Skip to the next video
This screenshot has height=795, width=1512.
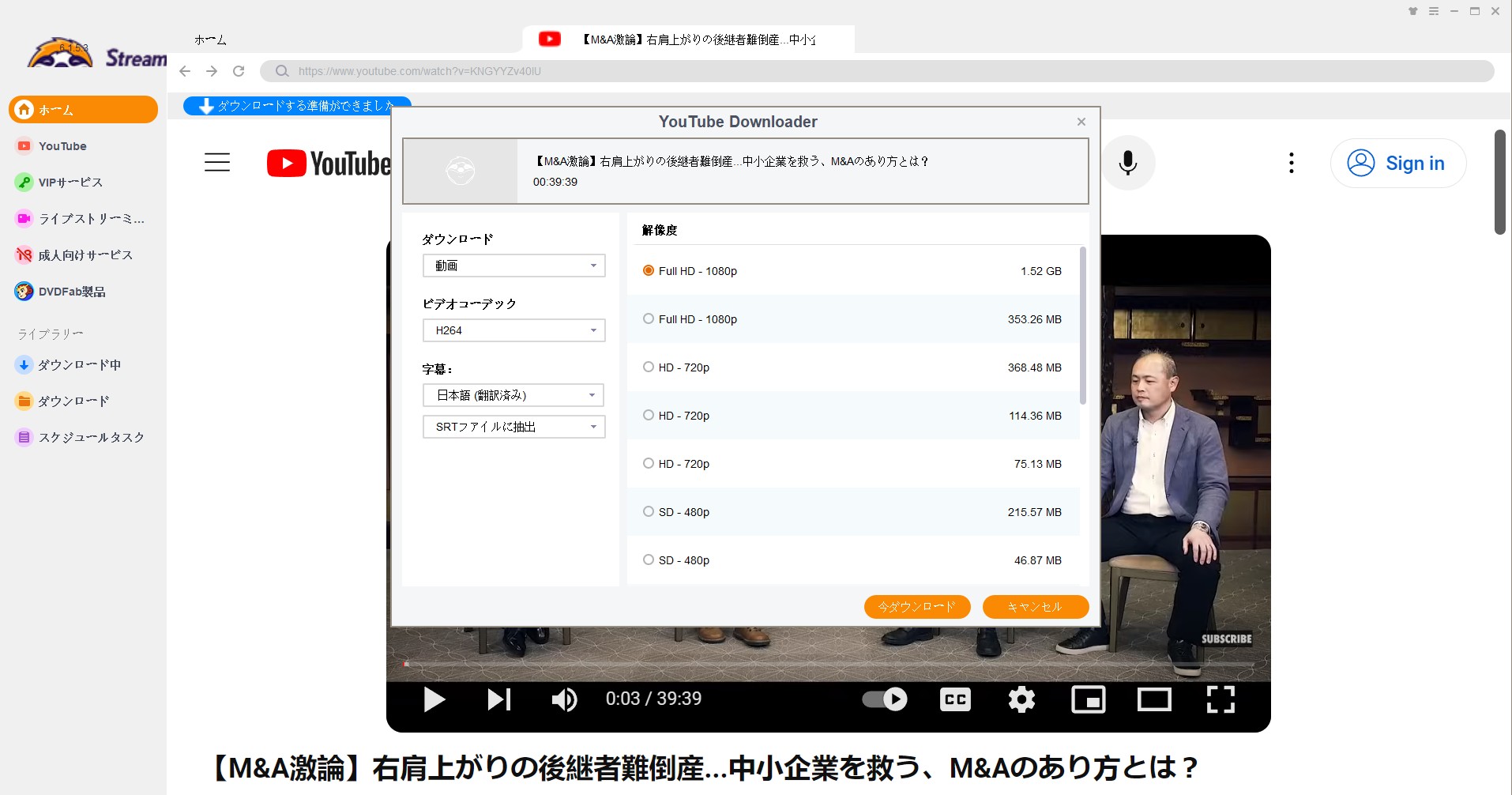coord(499,699)
